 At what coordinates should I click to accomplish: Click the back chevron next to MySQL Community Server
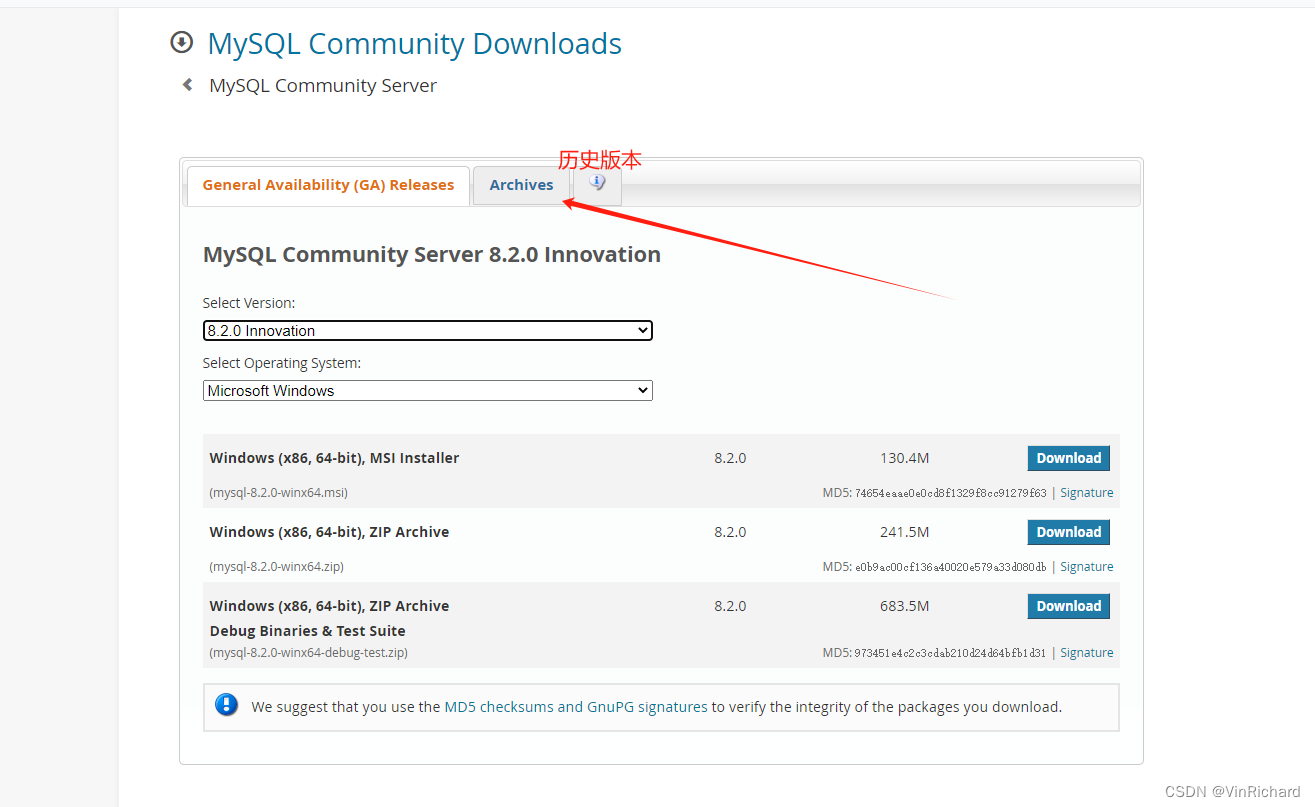click(x=187, y=85)
